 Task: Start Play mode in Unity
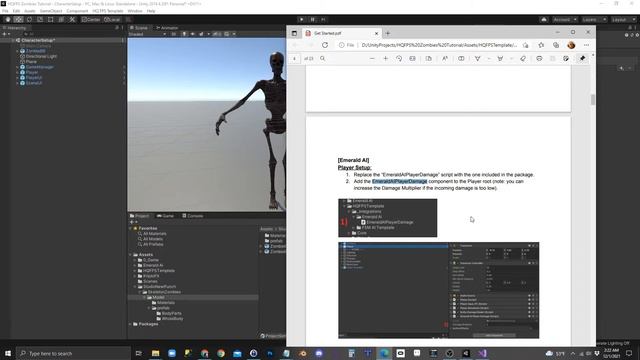(302, 19)
